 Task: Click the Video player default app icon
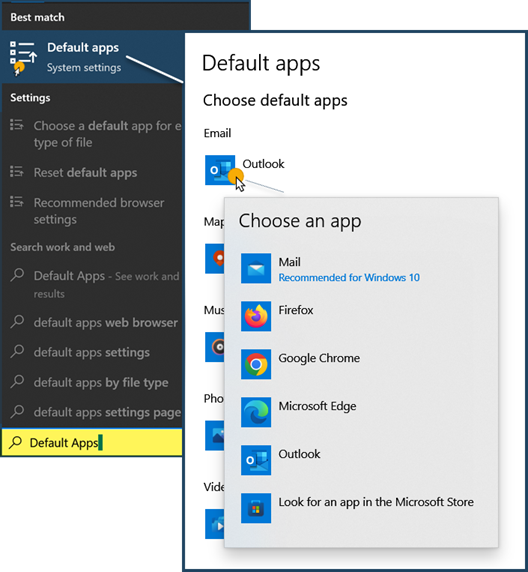tap(215, 524)
